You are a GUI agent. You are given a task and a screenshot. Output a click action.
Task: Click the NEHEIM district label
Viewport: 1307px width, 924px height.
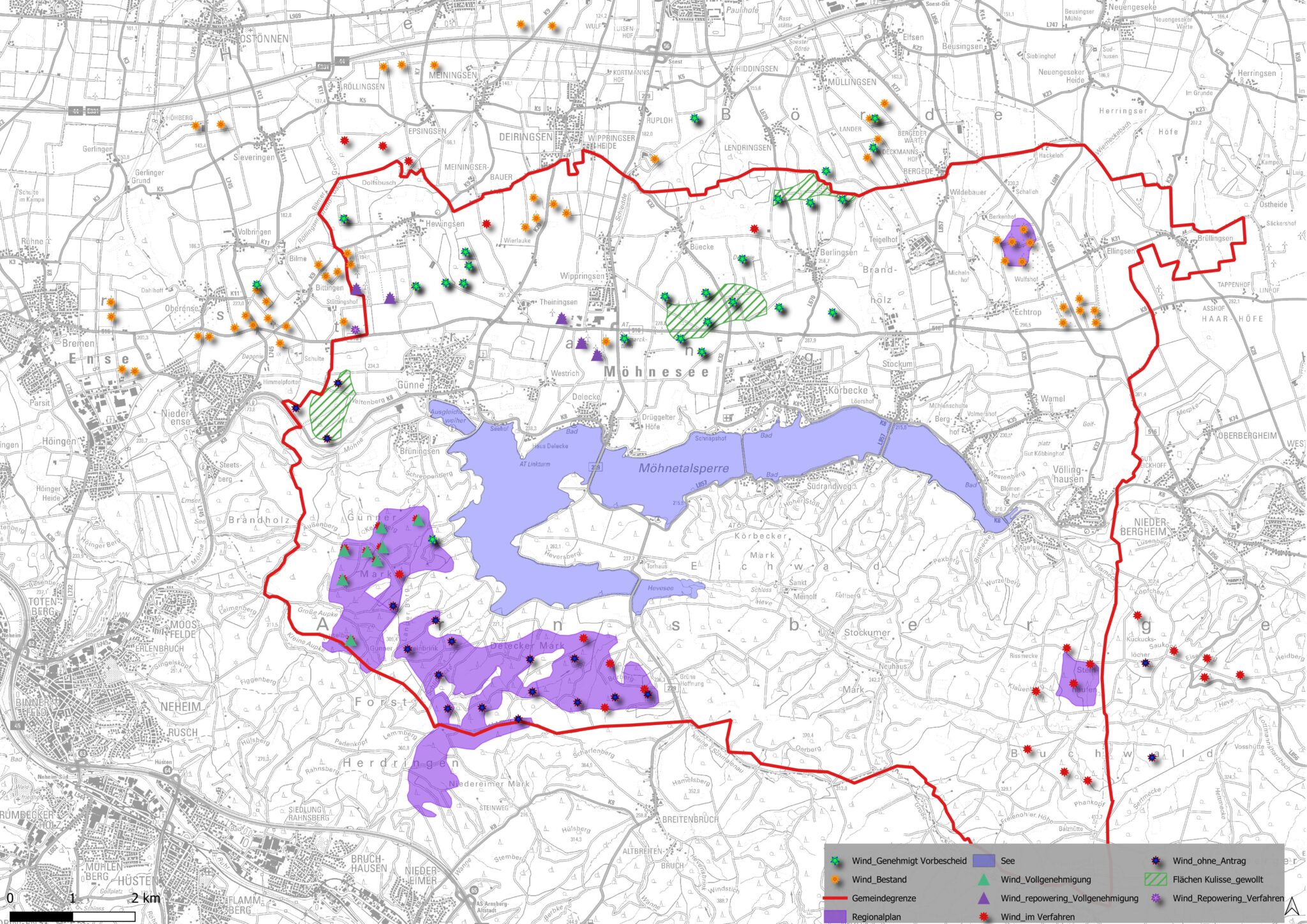pos(180,707)
